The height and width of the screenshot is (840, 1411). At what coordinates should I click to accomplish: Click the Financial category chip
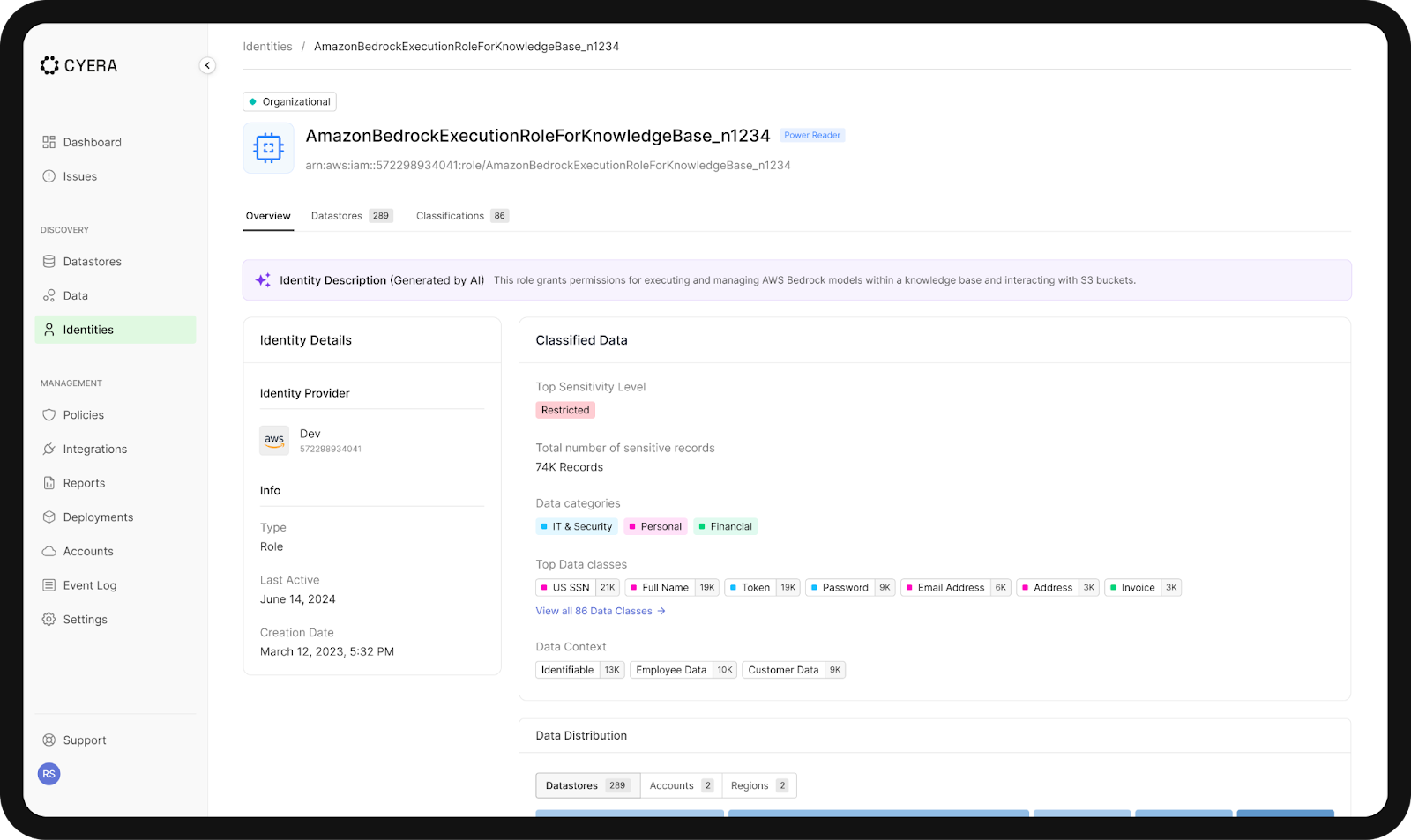point(726,526)
